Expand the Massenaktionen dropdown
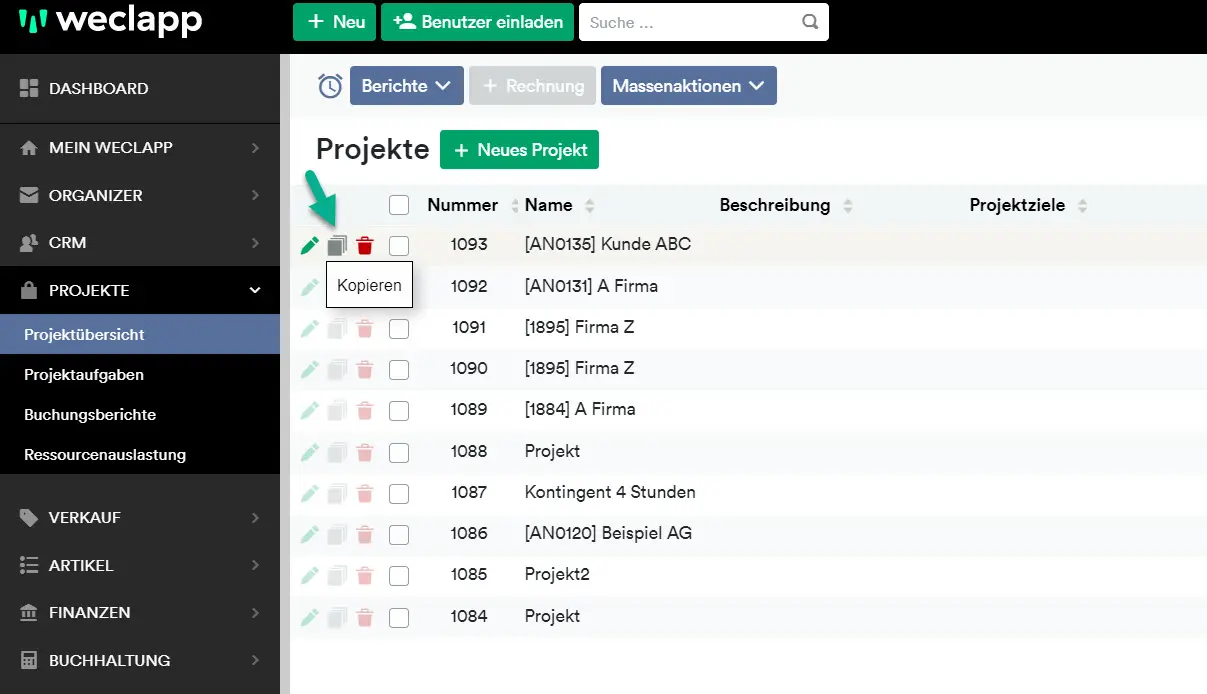 click(x=688, y=86)
